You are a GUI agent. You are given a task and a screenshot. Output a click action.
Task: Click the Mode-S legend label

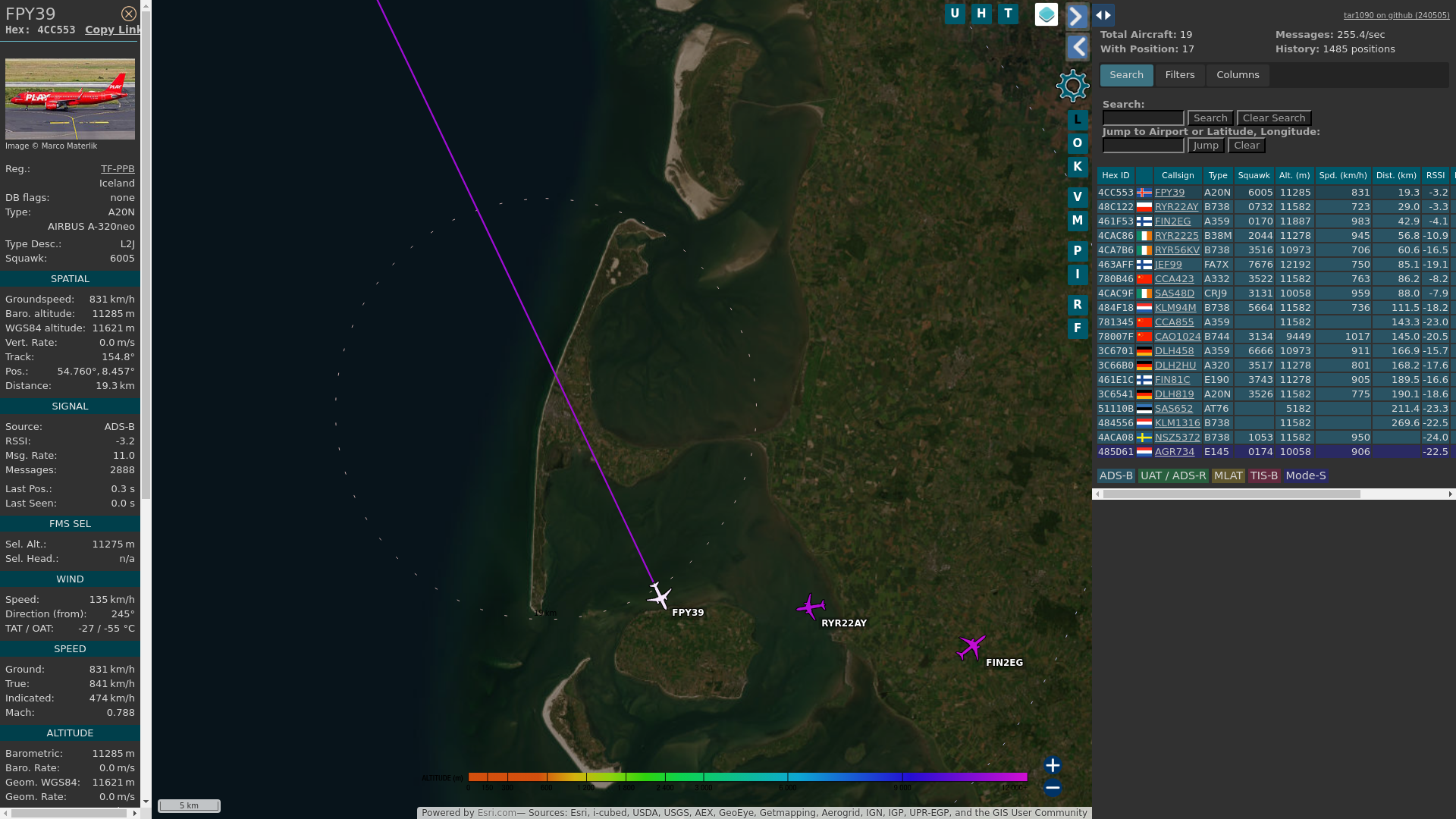tap(1305, 475)
